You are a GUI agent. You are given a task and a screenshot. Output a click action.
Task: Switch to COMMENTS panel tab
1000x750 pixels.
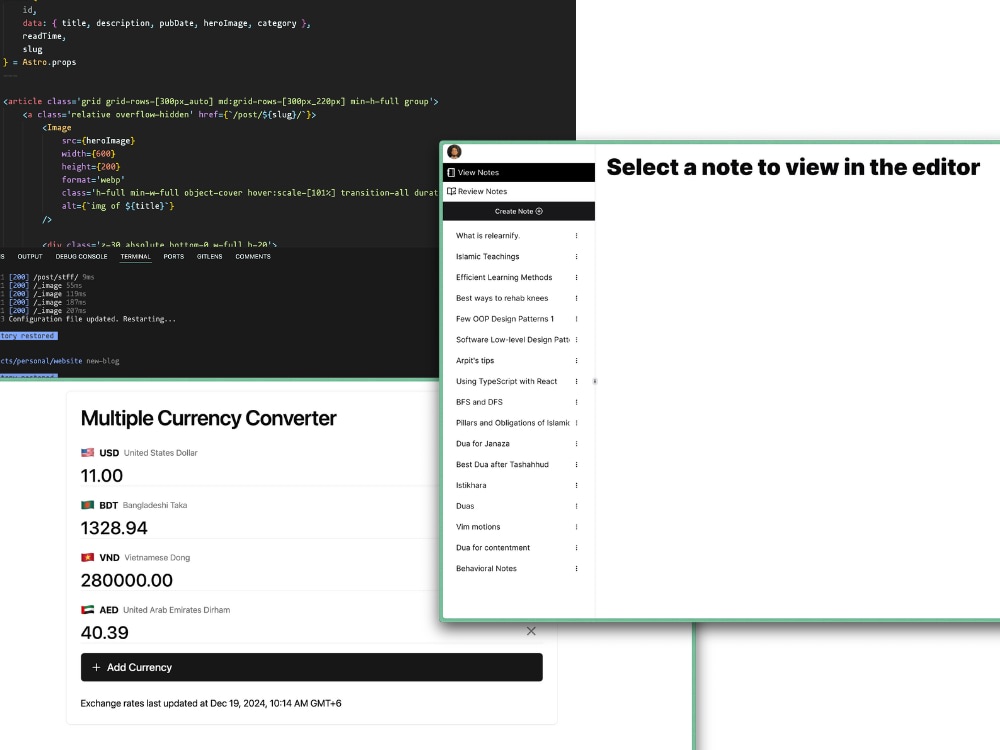[253, 256]
